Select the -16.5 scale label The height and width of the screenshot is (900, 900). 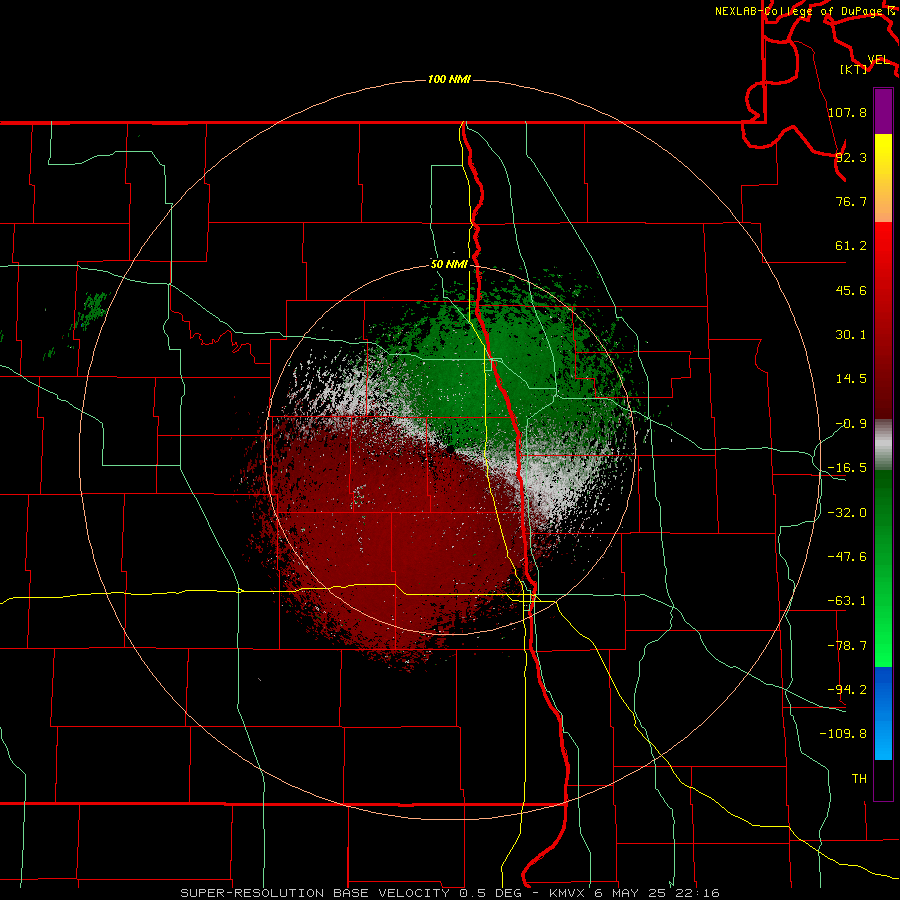coord(847,468)
